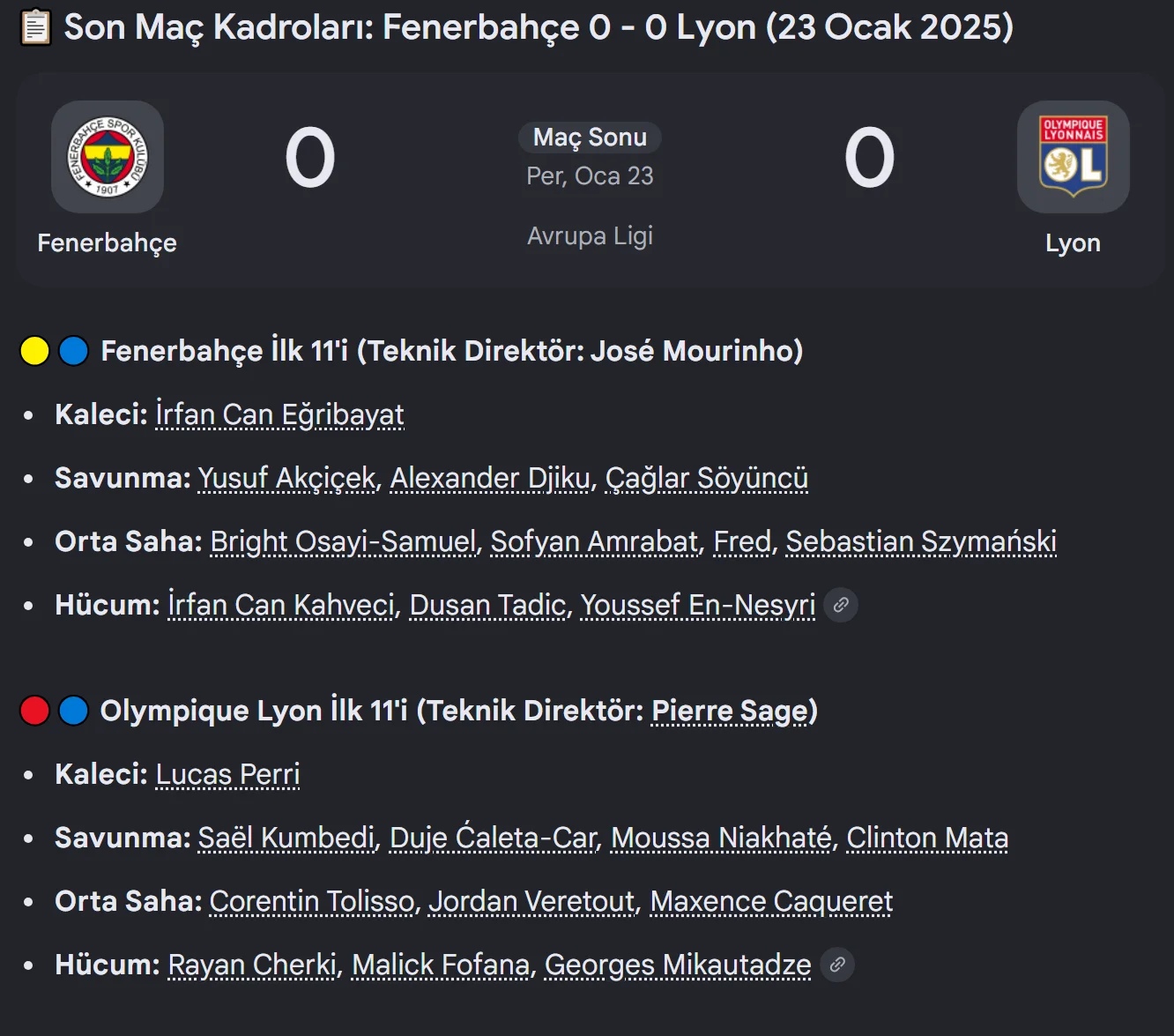Open the source link icon after Georges Mikautadze
The height and width of the screenshot is (1036, 1174).
(837, 965)
